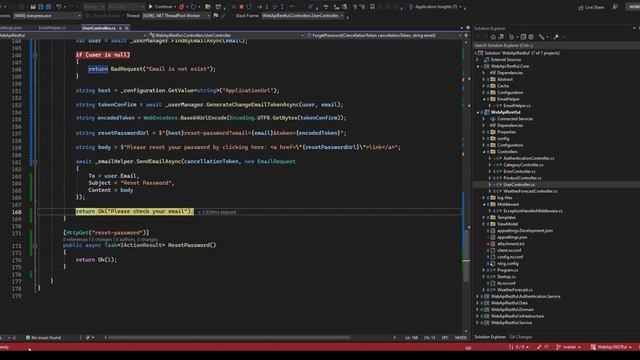Select the Solution Explorer bottom tab
640x360 pixels.
coord(490,337)
